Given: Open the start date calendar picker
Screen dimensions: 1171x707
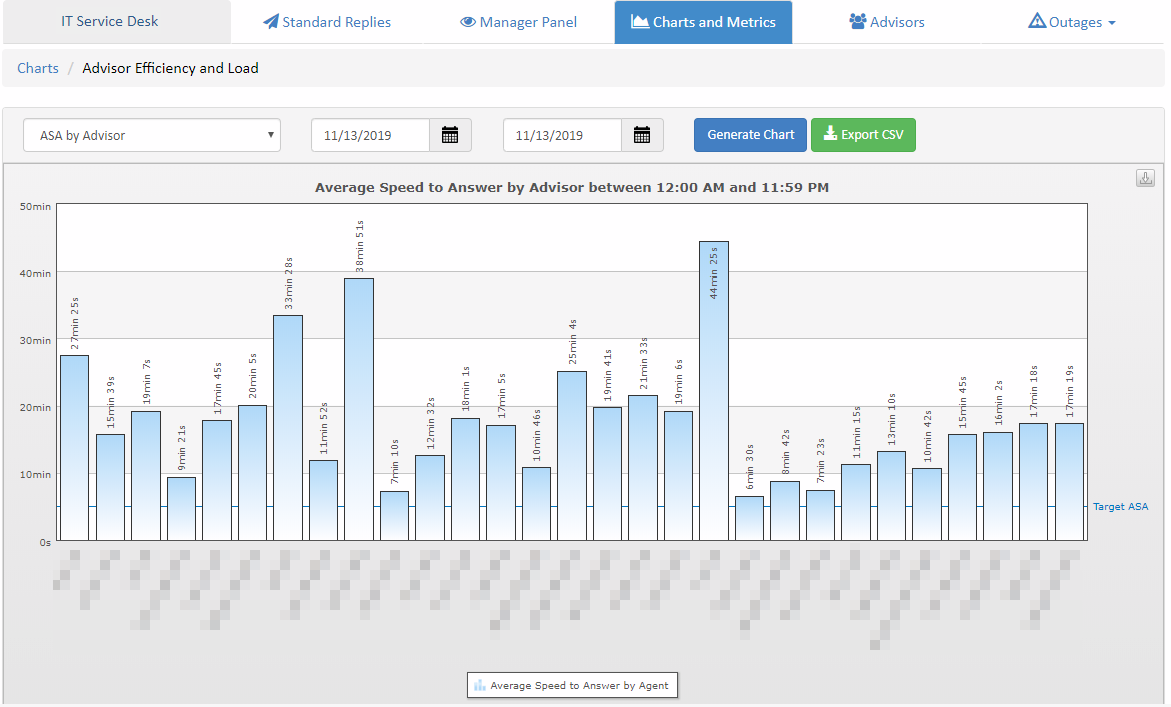Looking at the screenshot, I should 450,135.
